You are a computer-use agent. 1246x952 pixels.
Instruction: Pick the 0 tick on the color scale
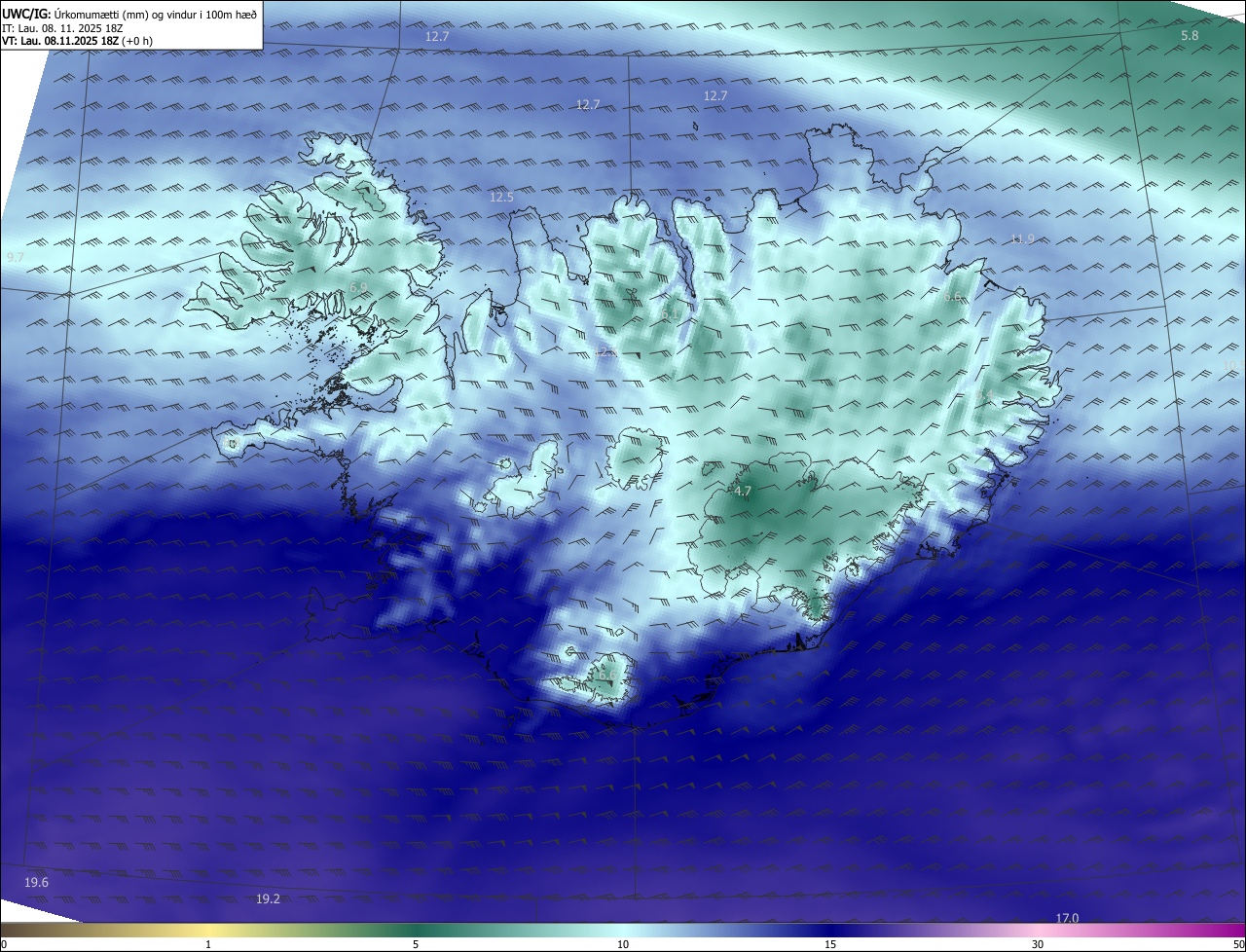pos(4,944)
